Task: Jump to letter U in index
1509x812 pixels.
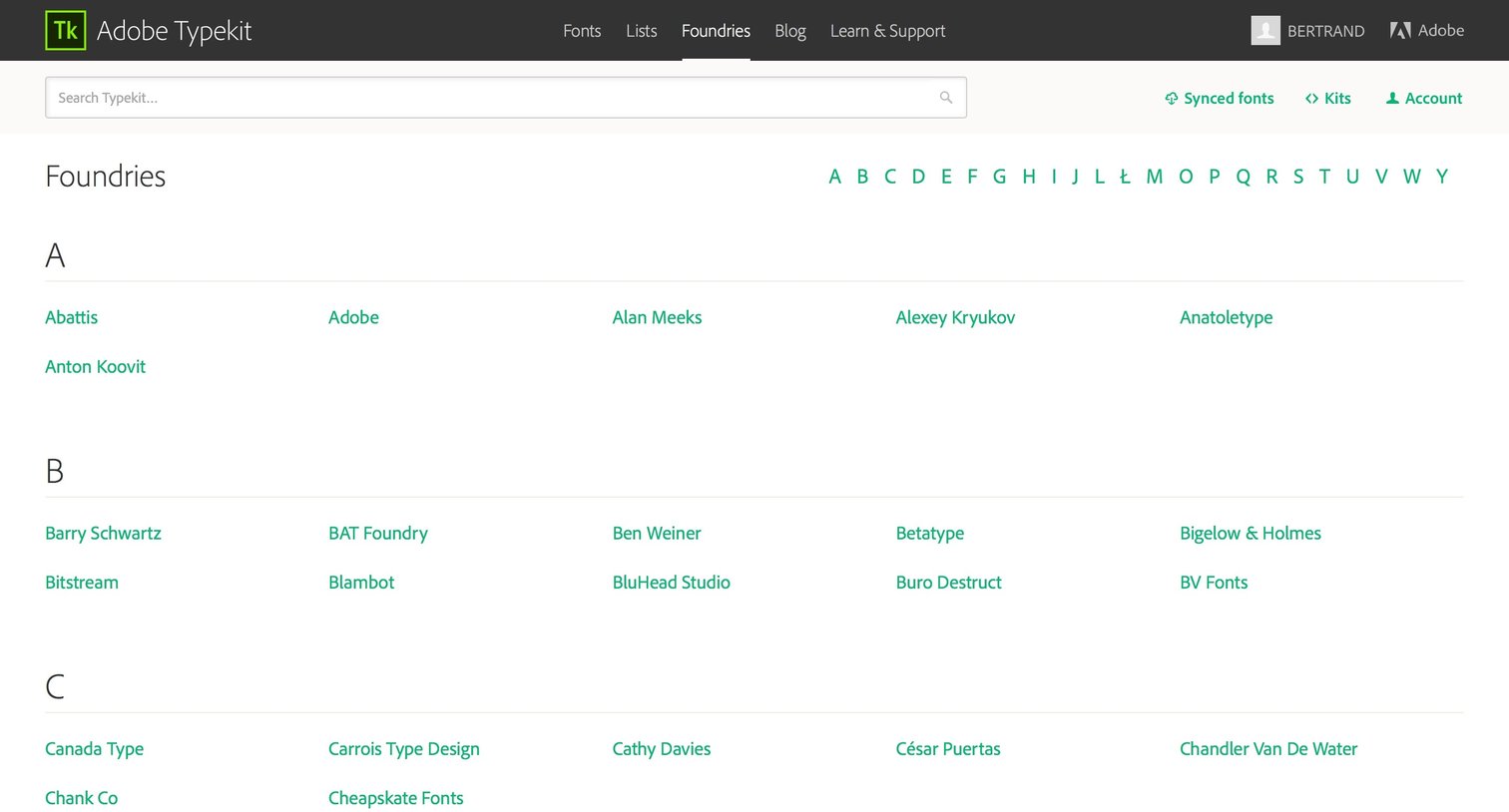Action: 1352,177
